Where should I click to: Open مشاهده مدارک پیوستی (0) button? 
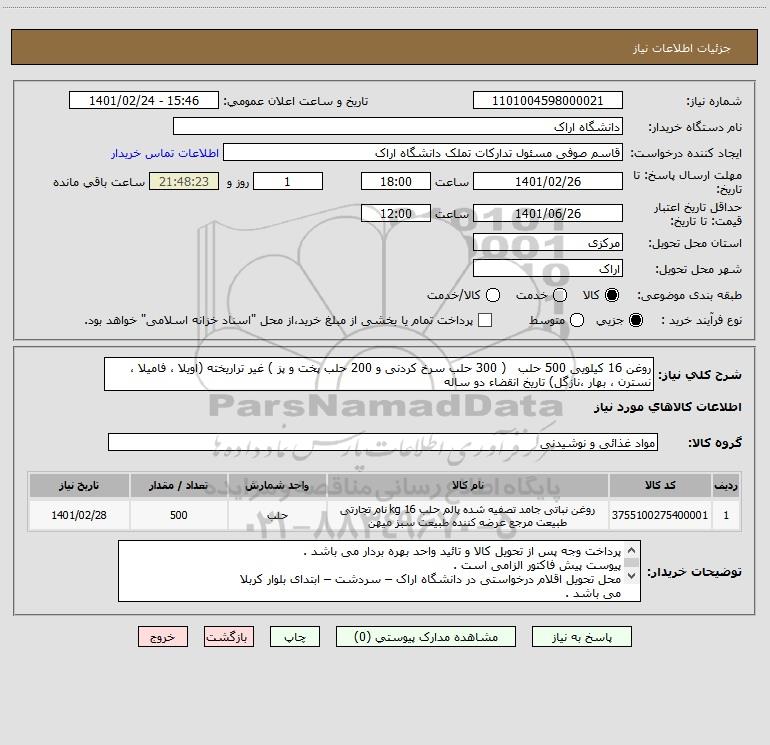pyautogui.click(x=426, y=637)
